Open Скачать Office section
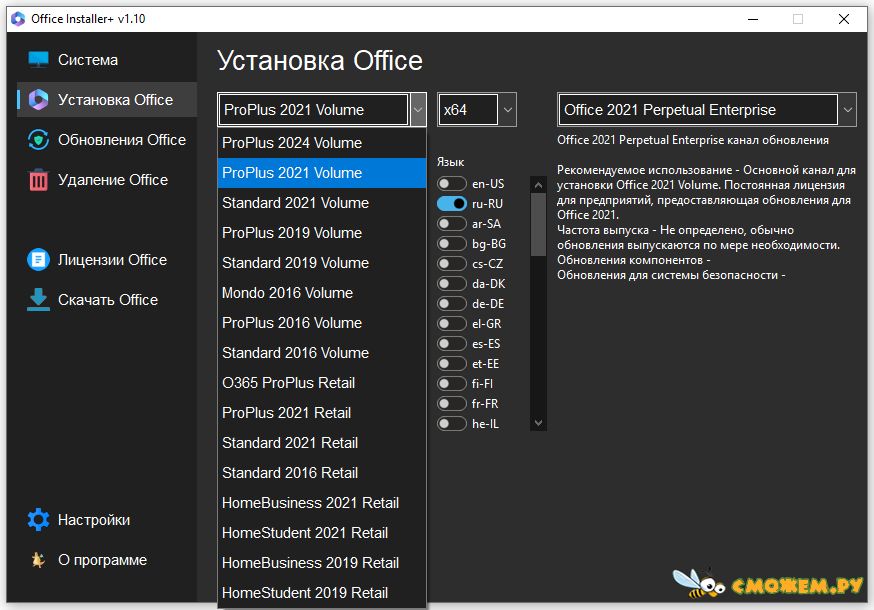Image resolution: width=874 pixels, height=610 pixels. [107, 299]
